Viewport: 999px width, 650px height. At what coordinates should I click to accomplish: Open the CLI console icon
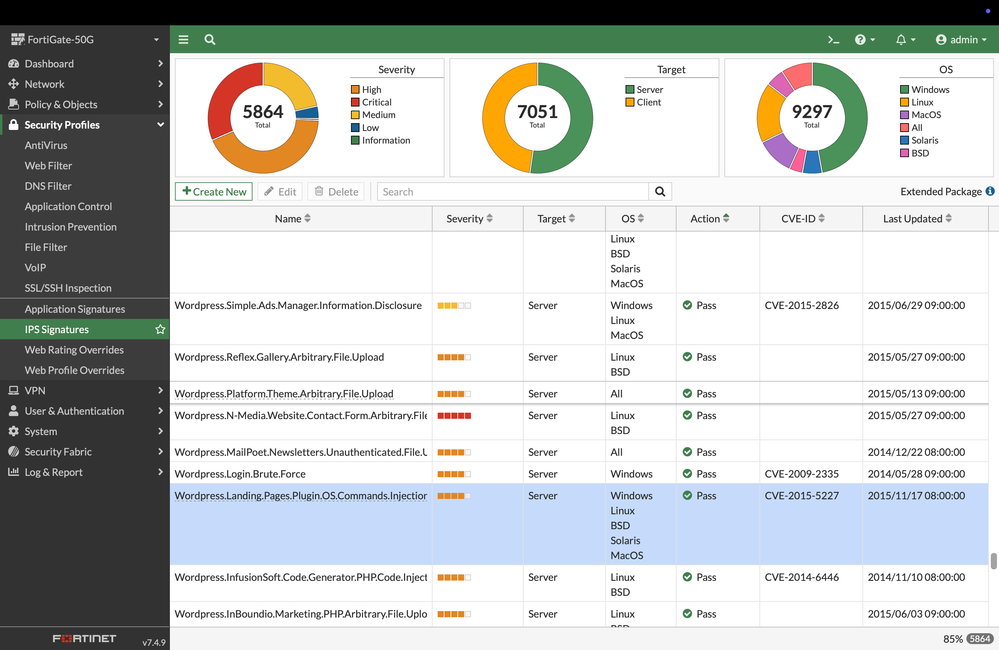[833, 40]
